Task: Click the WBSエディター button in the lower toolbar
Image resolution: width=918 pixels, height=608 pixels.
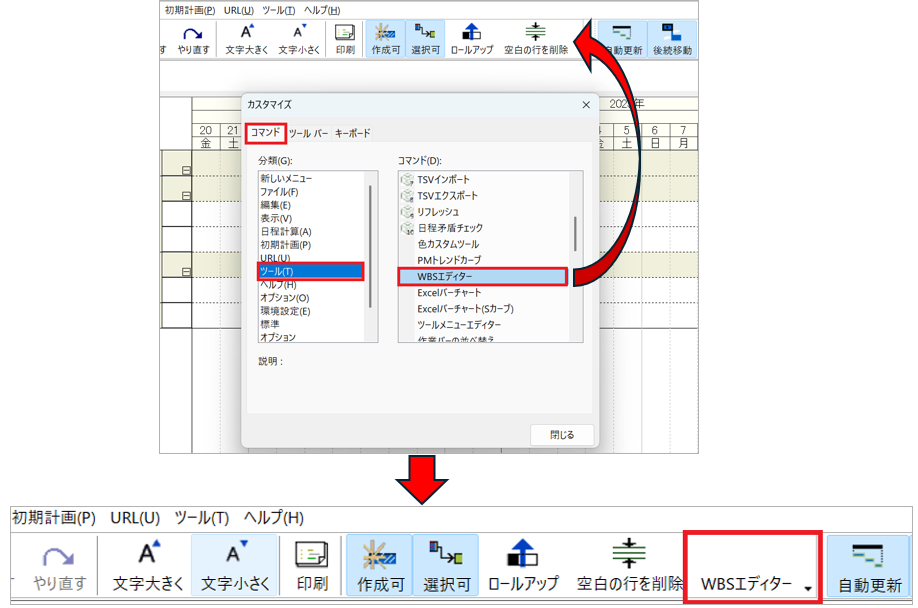Action: click(x=745, y=584)
